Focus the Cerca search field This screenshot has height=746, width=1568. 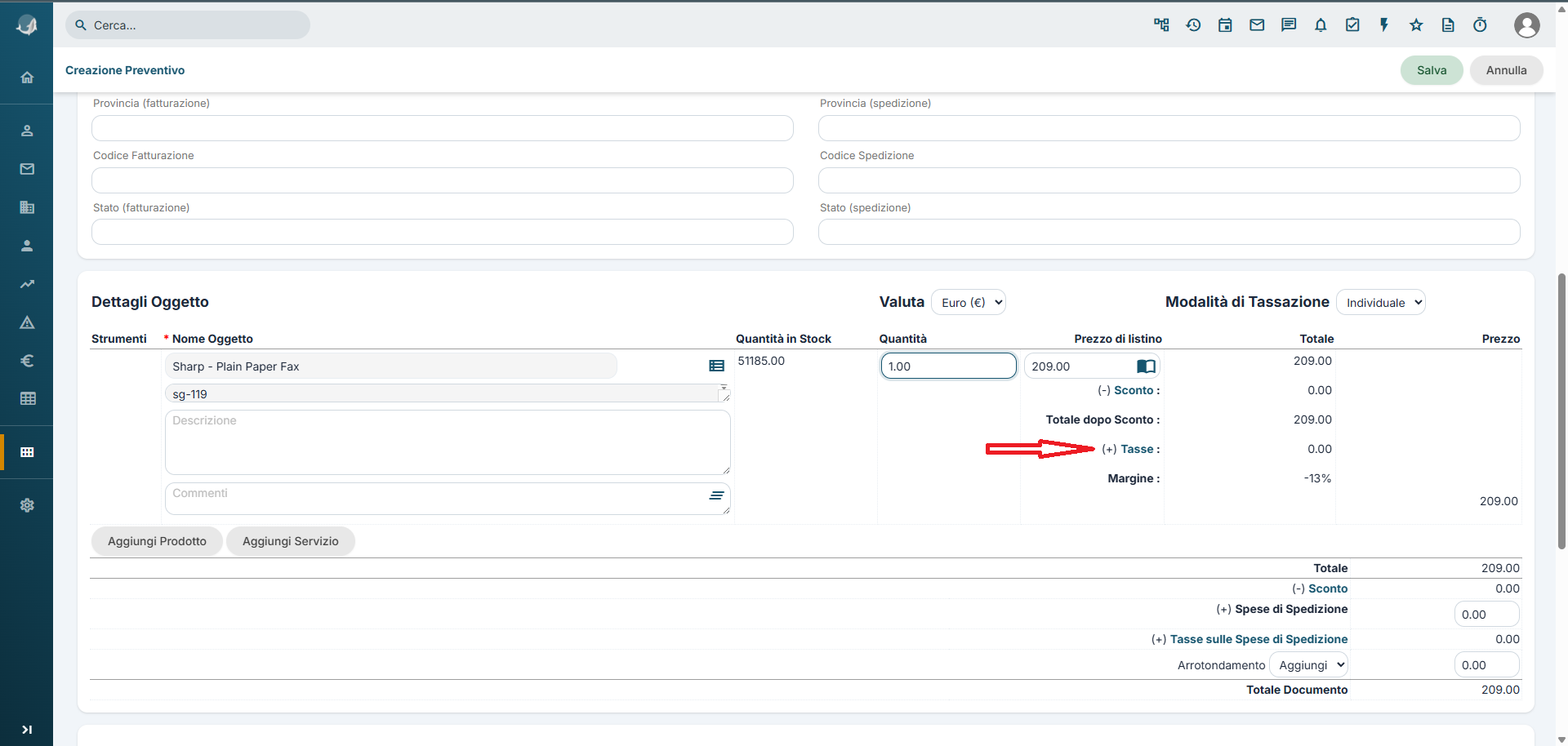[188, 25]
